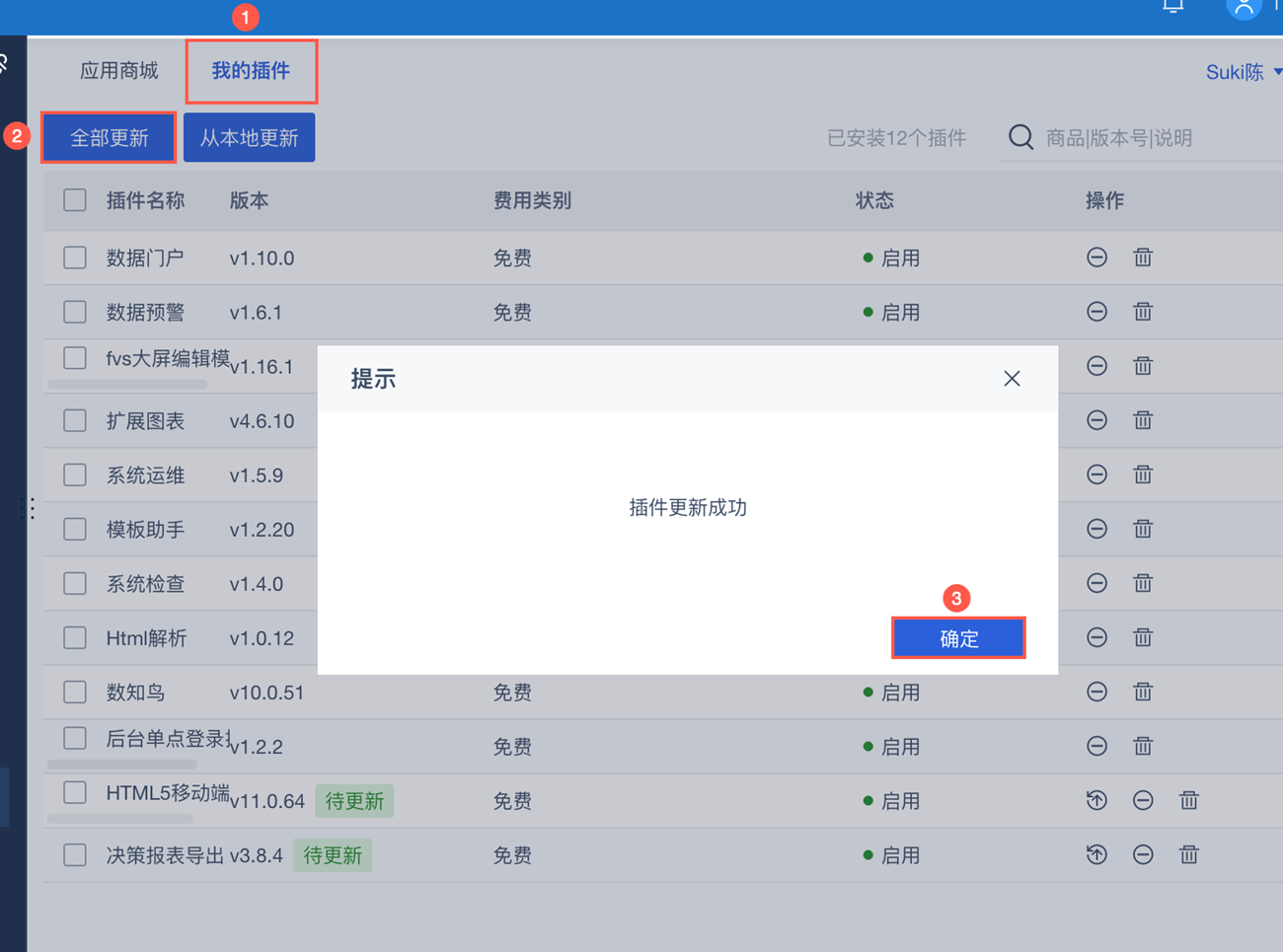Viewport: 1283px width, 952px height.
Task: Check the 数据门户 row checkbox
Action: click(x=75, y=257)
